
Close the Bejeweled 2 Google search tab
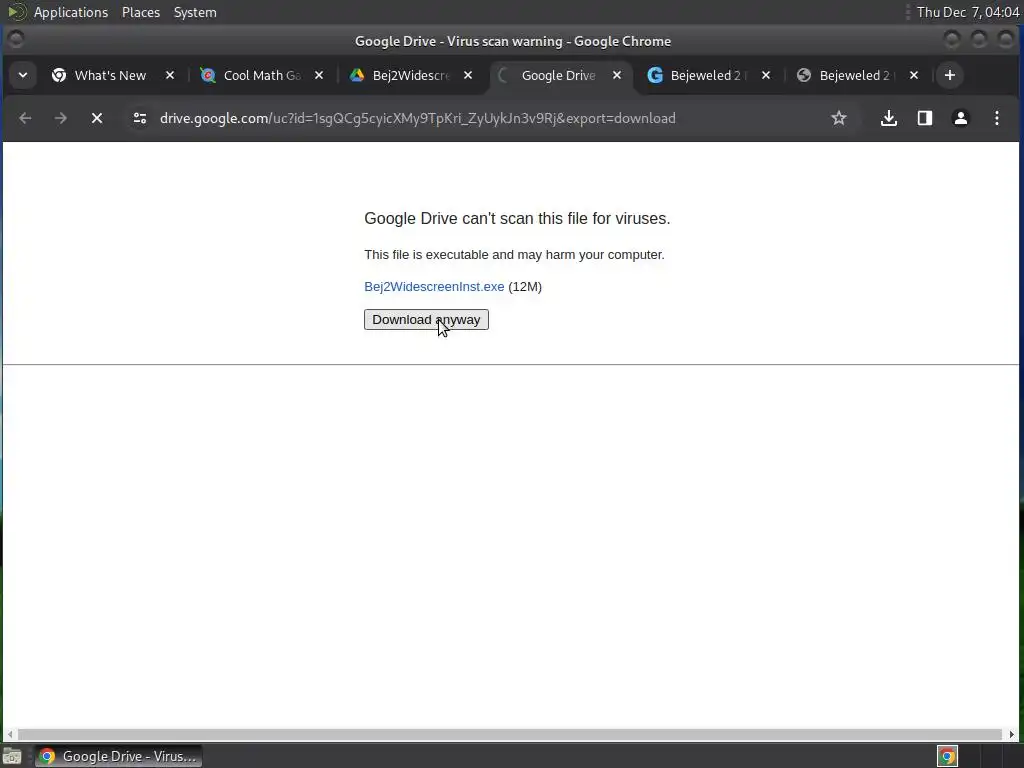(x=765, y=75)
